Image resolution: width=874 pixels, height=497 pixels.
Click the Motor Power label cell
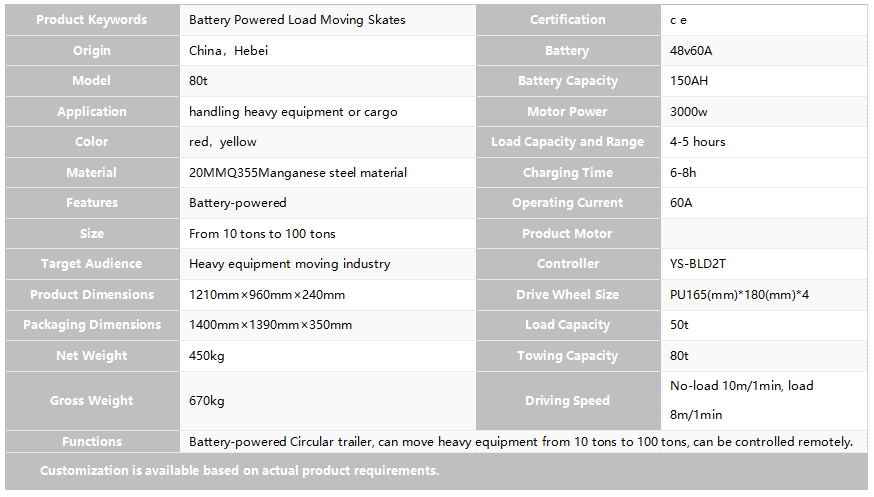tap(568, 111)
